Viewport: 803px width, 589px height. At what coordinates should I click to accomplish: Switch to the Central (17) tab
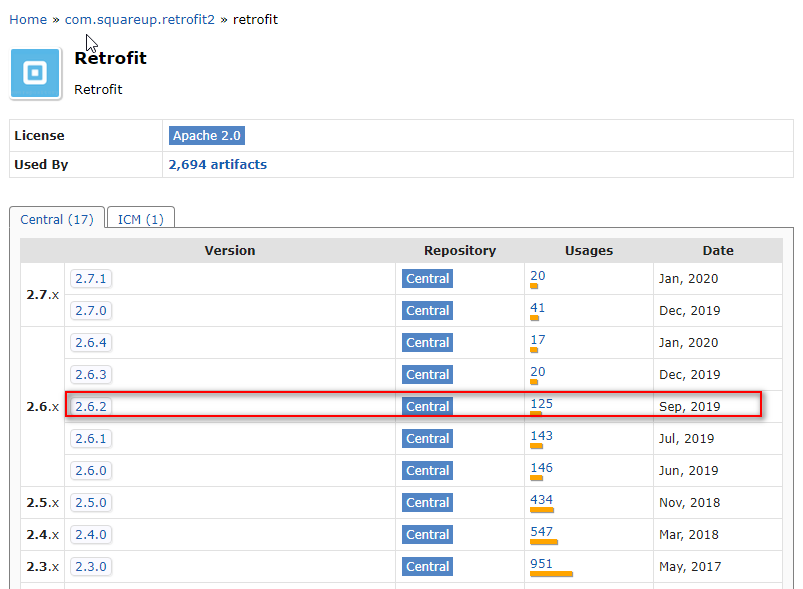coord(57,219)
